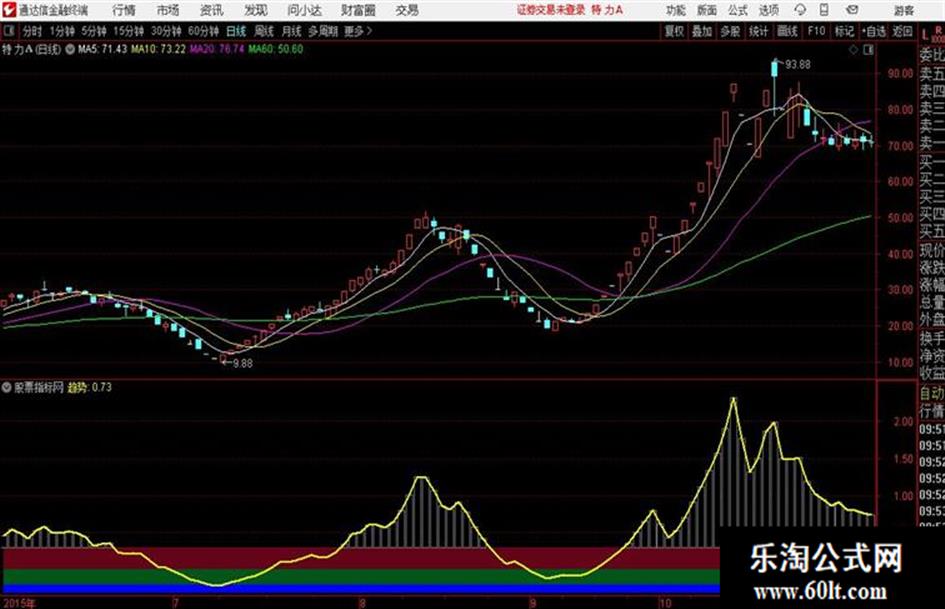This screenshot has height=609, width=945.
Task: Expand the round arrow beside 股票指标网
Action: pos(7,388)
